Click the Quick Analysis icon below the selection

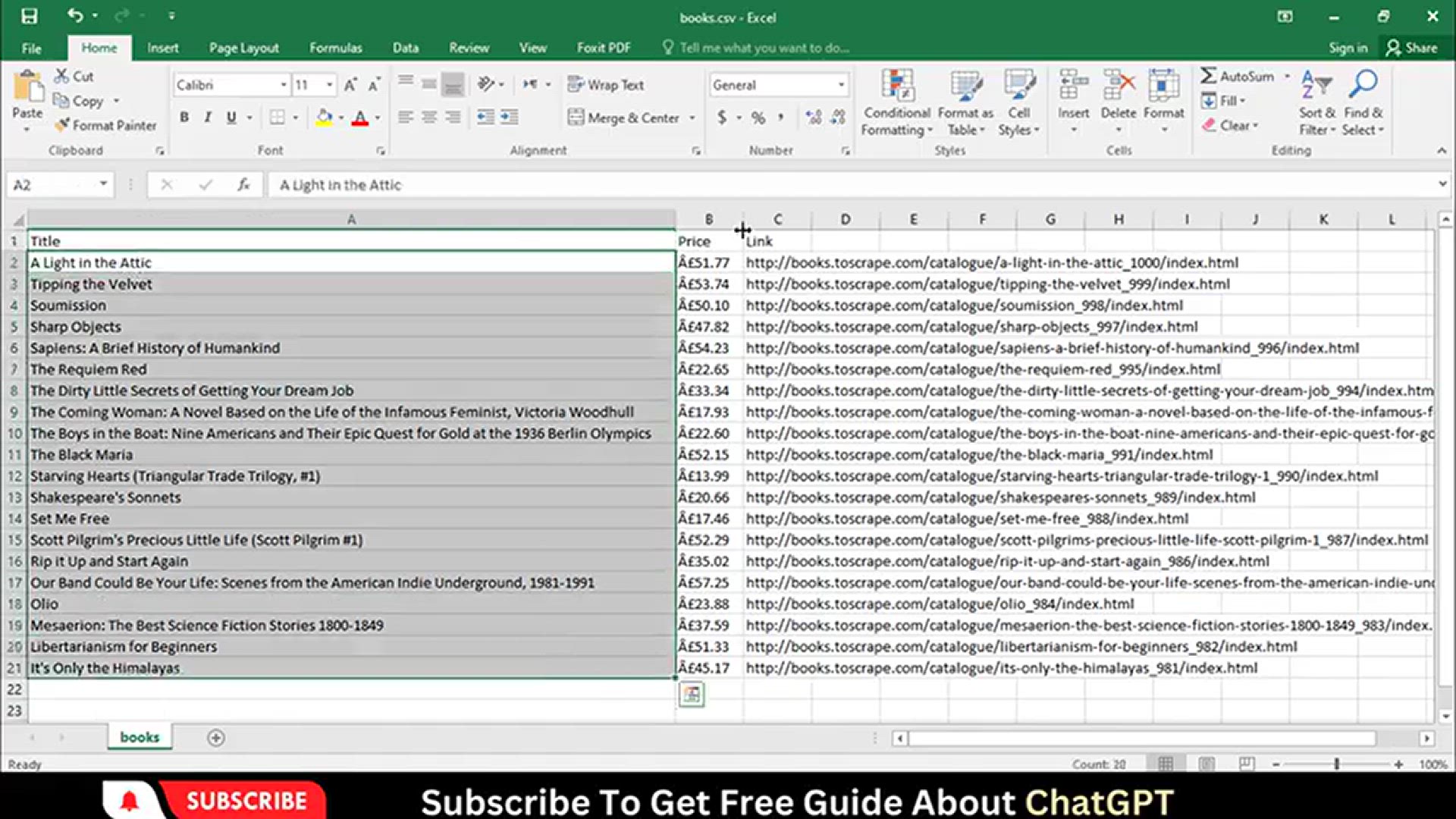point(691,695)
